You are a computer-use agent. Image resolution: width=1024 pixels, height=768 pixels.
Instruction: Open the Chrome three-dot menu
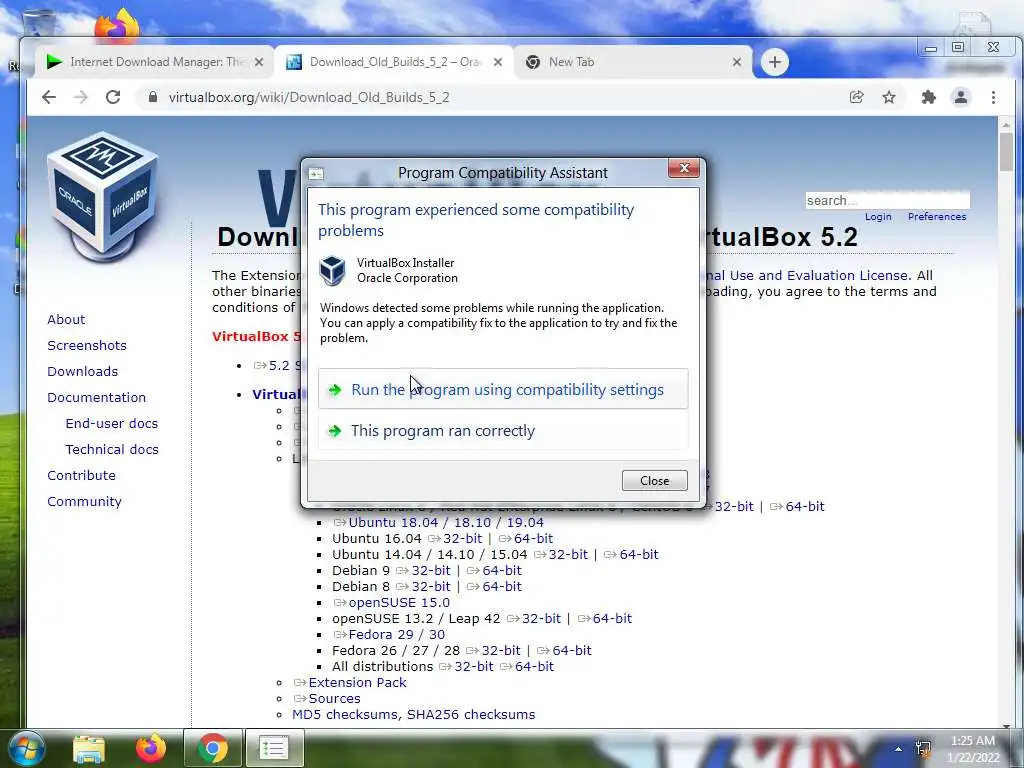tap(993, 97)
